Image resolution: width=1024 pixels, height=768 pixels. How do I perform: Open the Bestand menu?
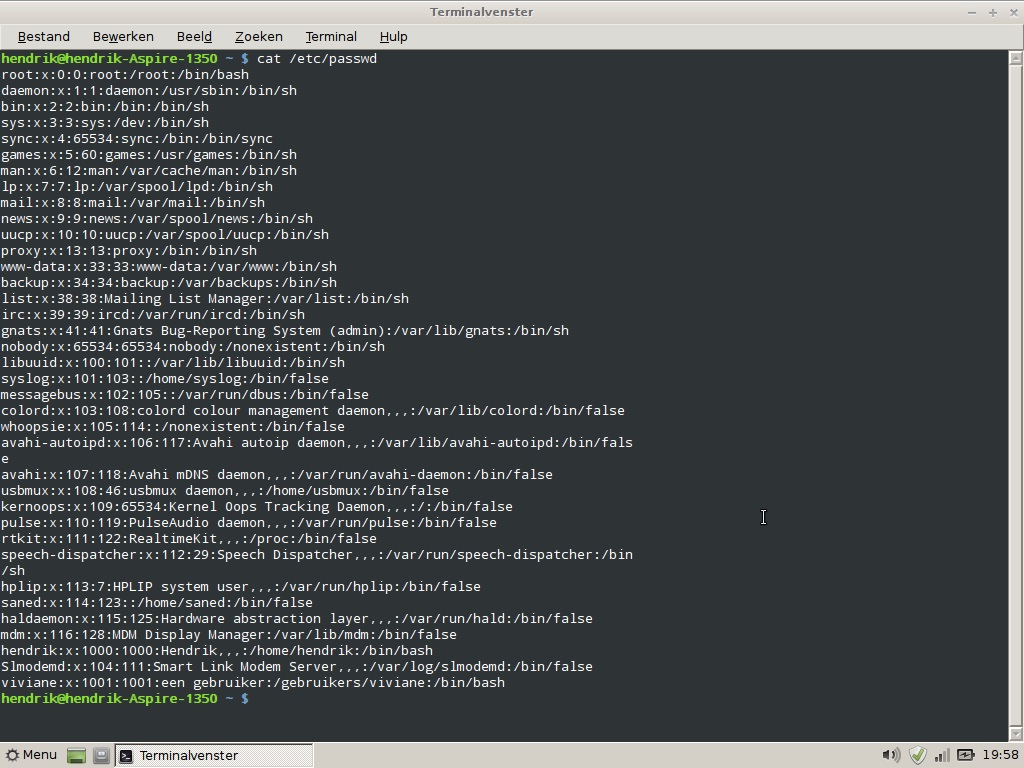pos(43,37)
